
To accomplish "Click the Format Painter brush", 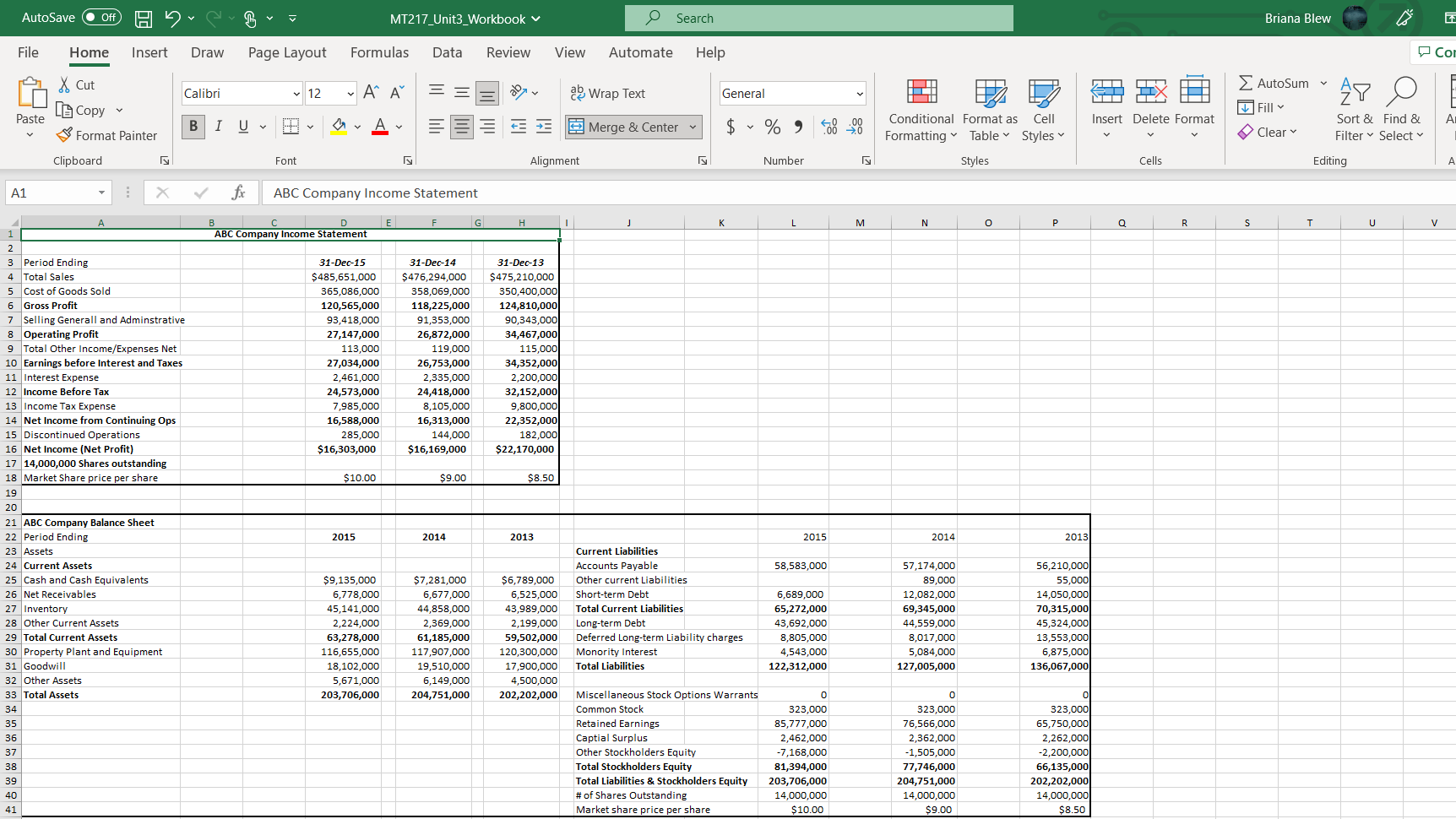I will [x=106, y=135].
